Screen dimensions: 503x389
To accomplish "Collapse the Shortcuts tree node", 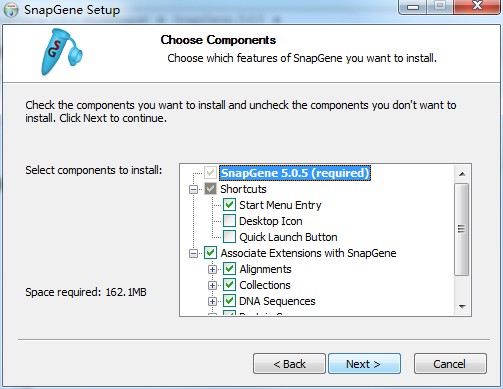I will point(193,189).
